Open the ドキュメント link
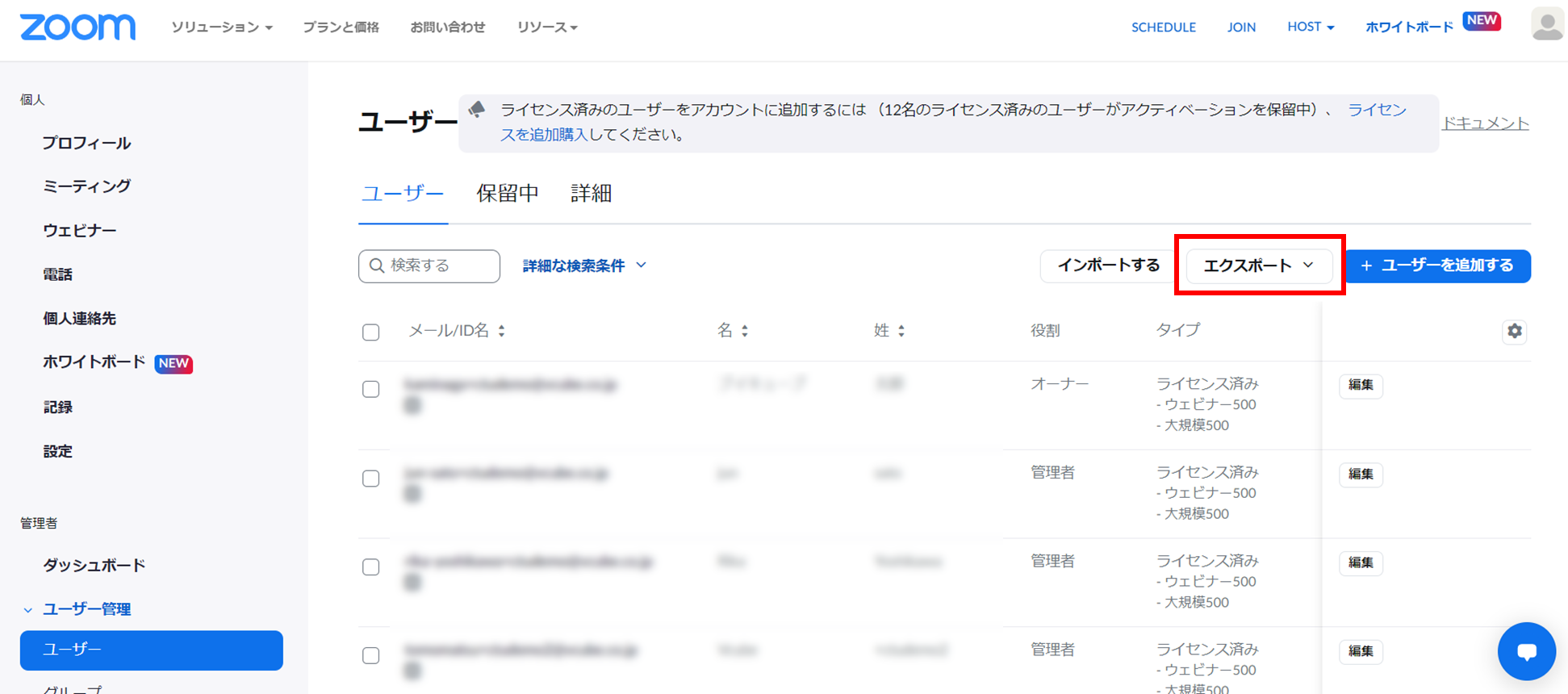The height and width of the screenshot is (694, 1568). coord(1486,123)
